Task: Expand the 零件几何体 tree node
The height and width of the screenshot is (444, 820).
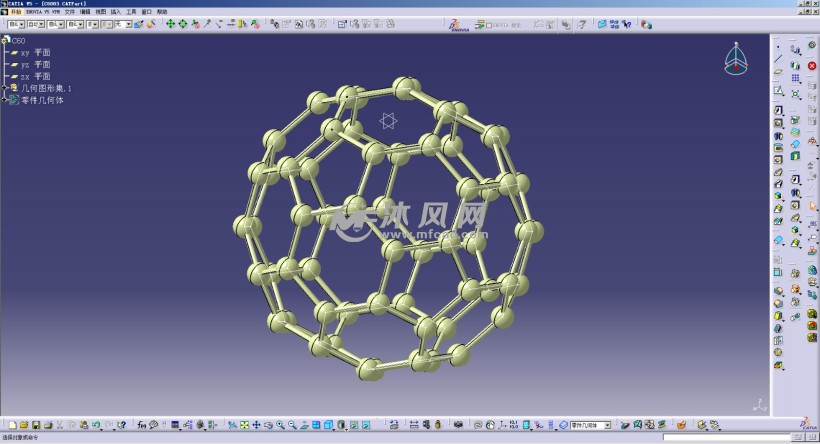Action: coord(4,100)
